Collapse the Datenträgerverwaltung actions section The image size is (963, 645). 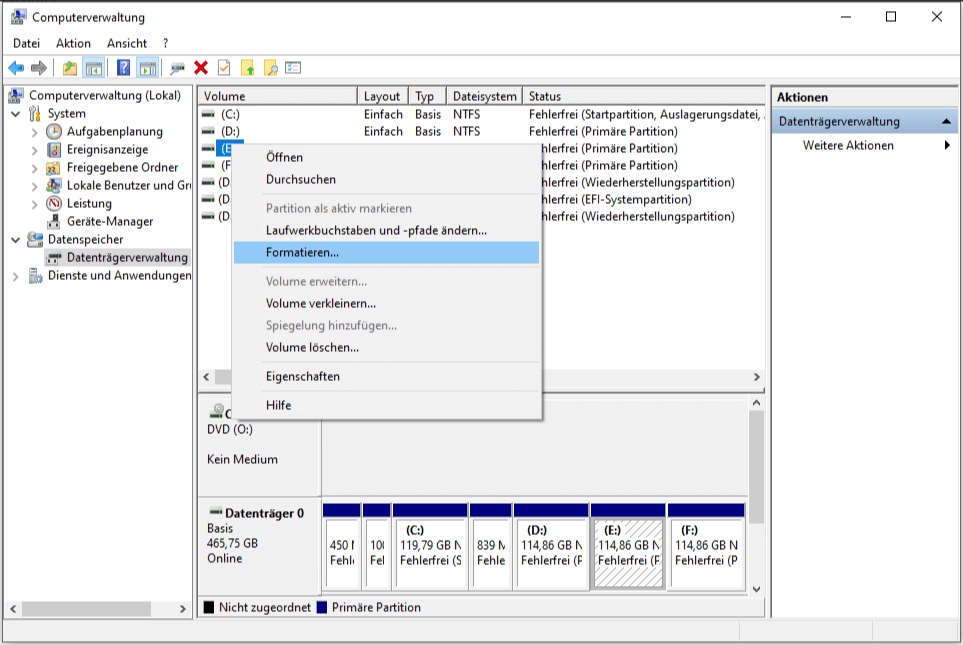click(946, 122)
